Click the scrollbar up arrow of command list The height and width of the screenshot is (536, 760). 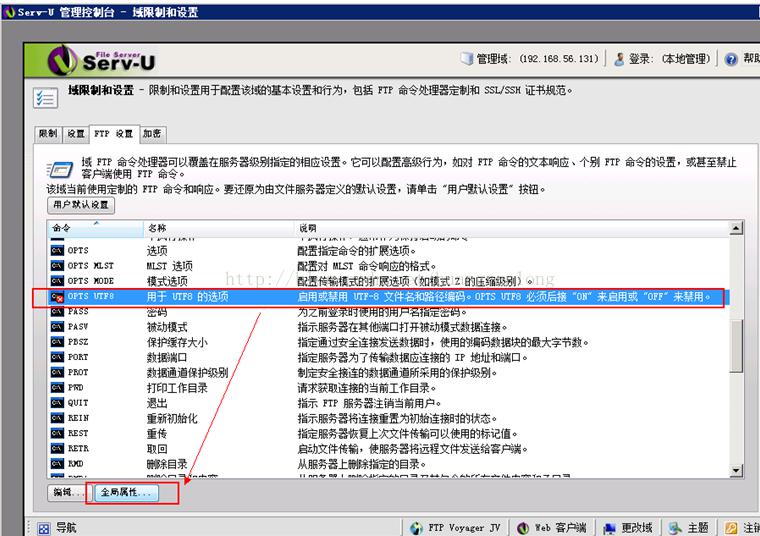point(736,228)
